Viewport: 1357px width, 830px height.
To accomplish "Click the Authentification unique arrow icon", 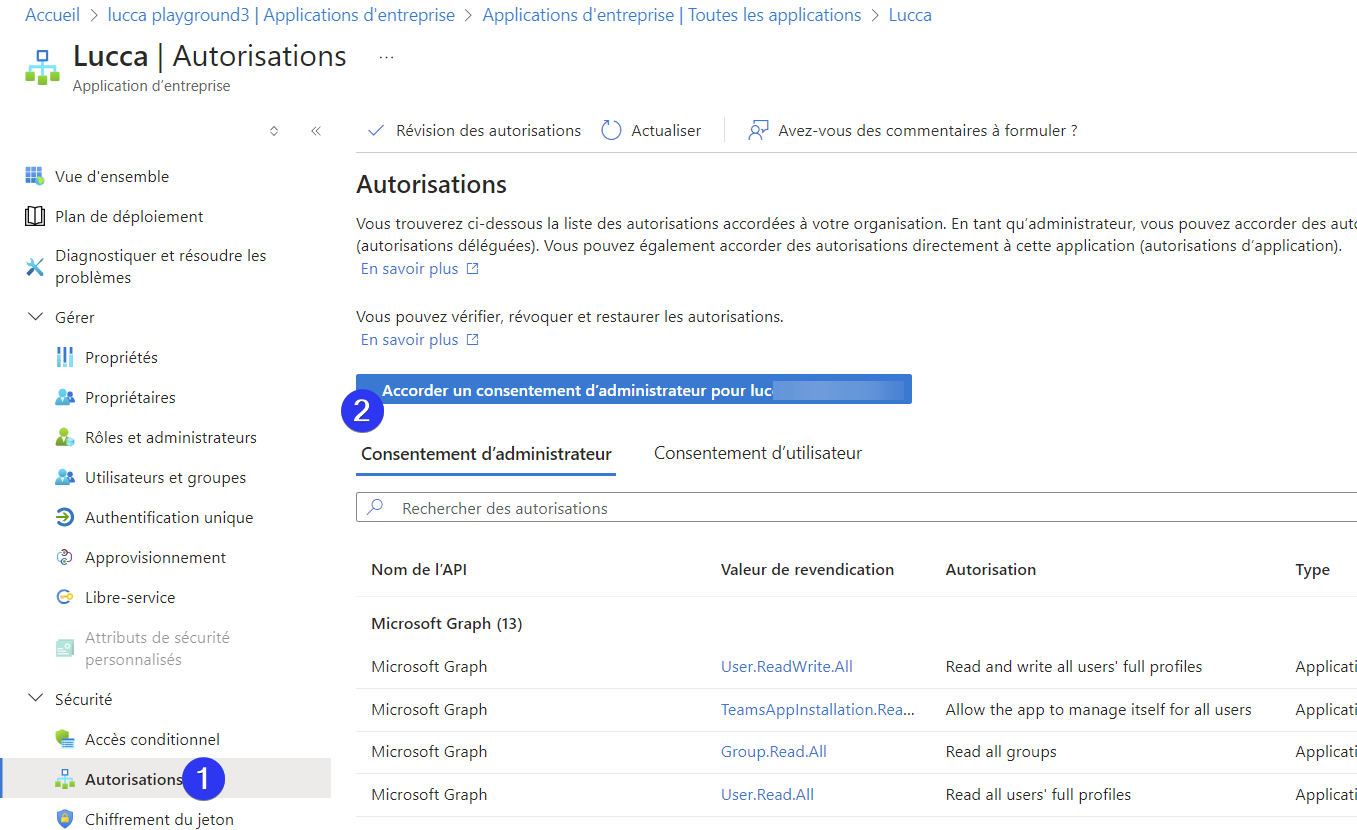I will click(65, 517).
